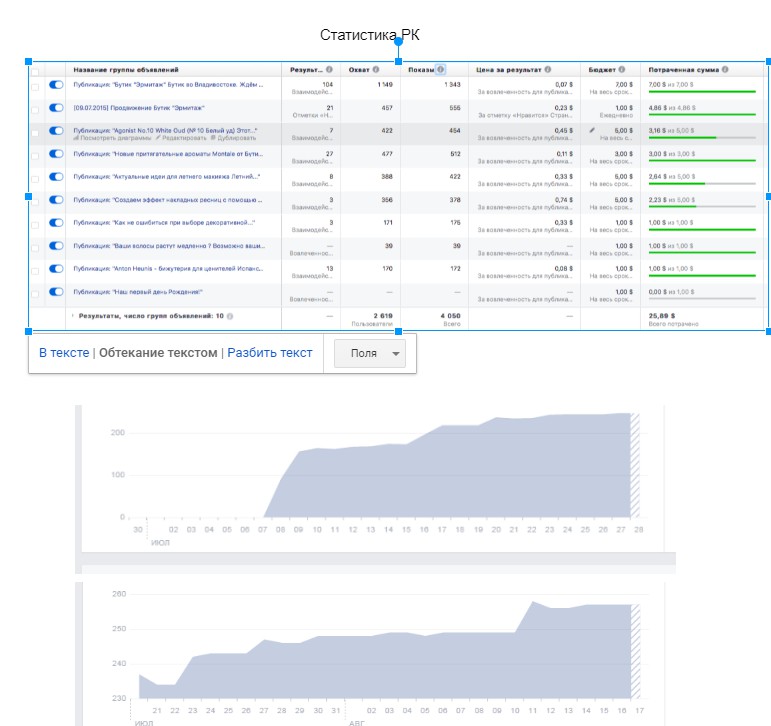Click the 4 050 total impressions value
The width and height of the screenshot is (771, 726).
pos(450,316)
